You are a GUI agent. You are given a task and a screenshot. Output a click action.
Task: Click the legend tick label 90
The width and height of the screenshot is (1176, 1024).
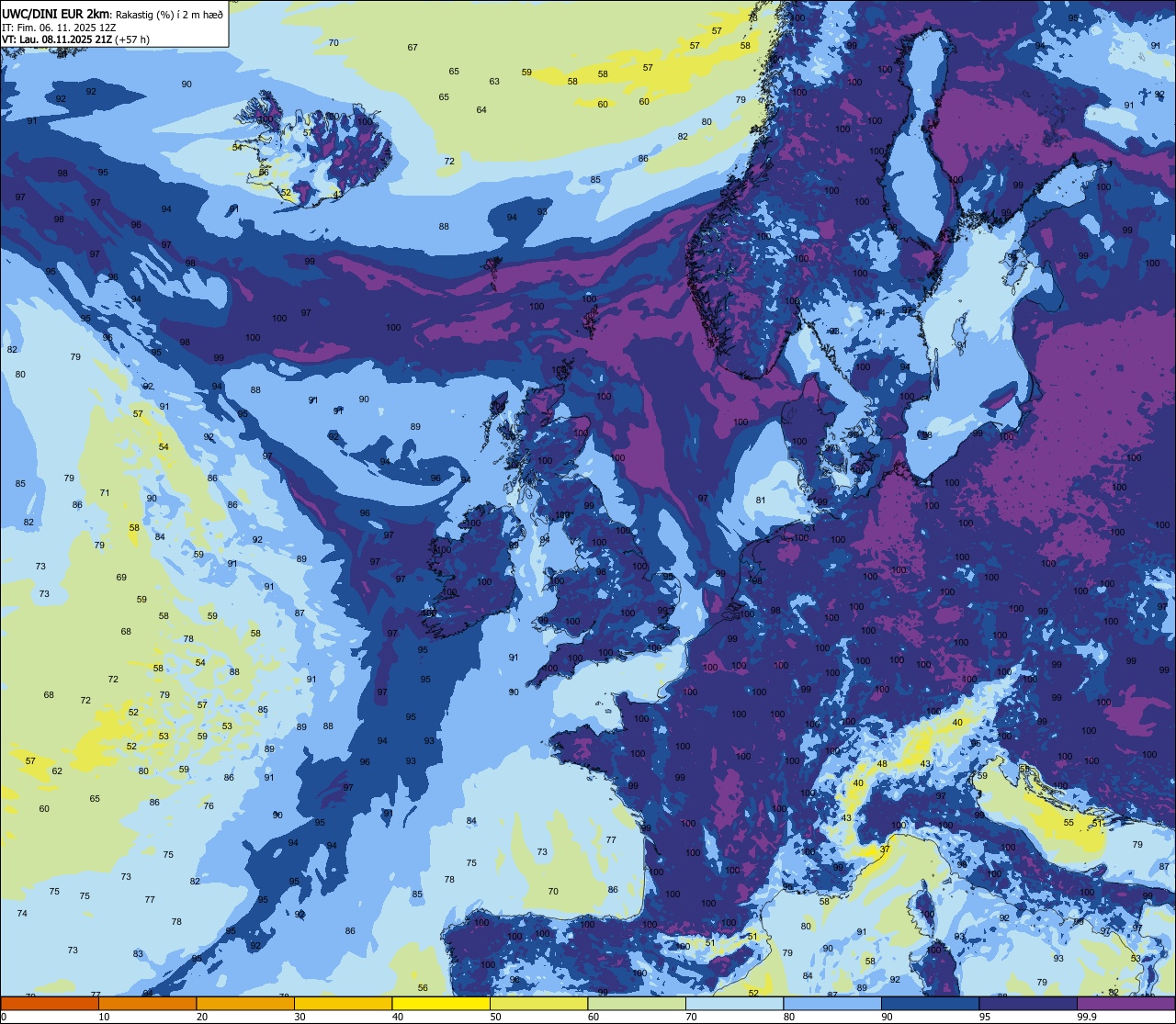(887, 1017)
